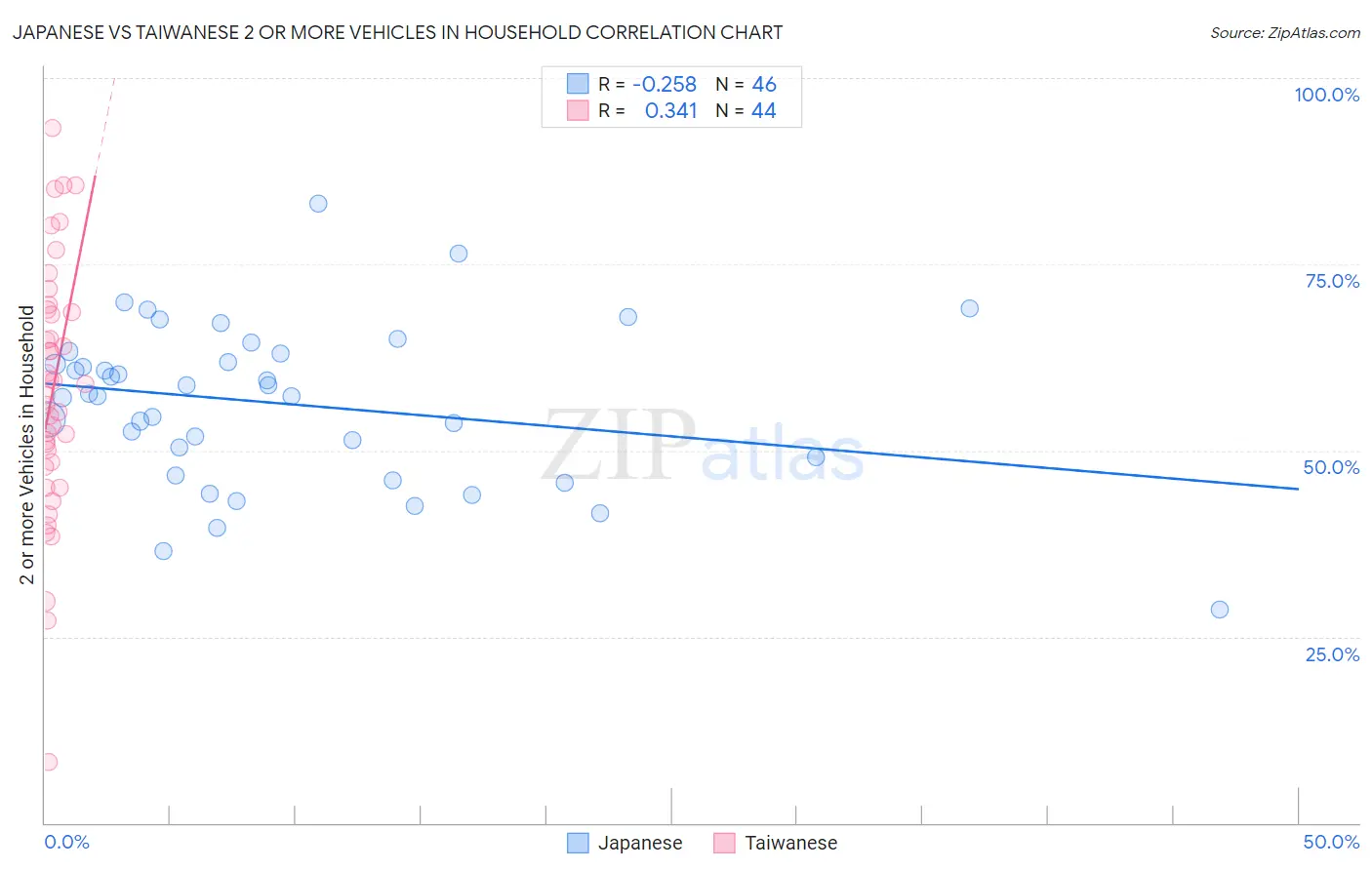Toggle the Japanese series label in legend
Image resolution: width=1372 pixels, height=870 pixels.
point(640,843)
